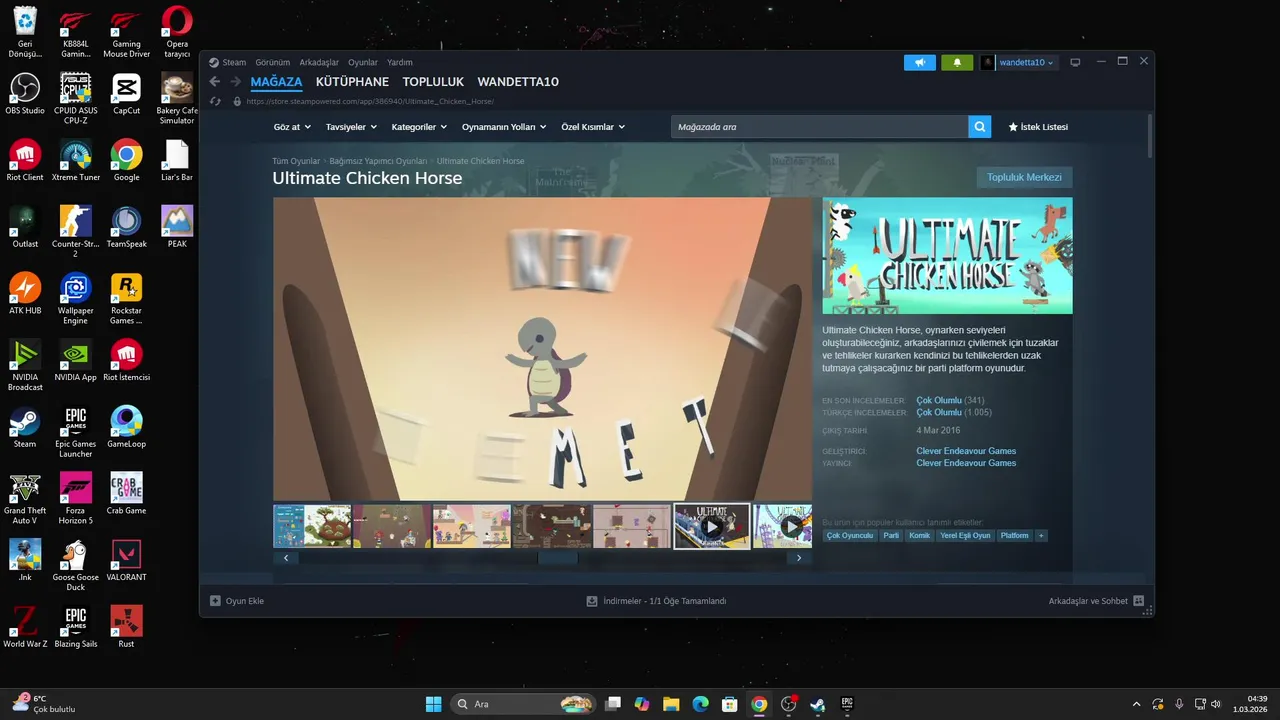This screenshot has width=1280, height=720.
Task: Open the Yardım menu
Action: [x=400, y=62]
